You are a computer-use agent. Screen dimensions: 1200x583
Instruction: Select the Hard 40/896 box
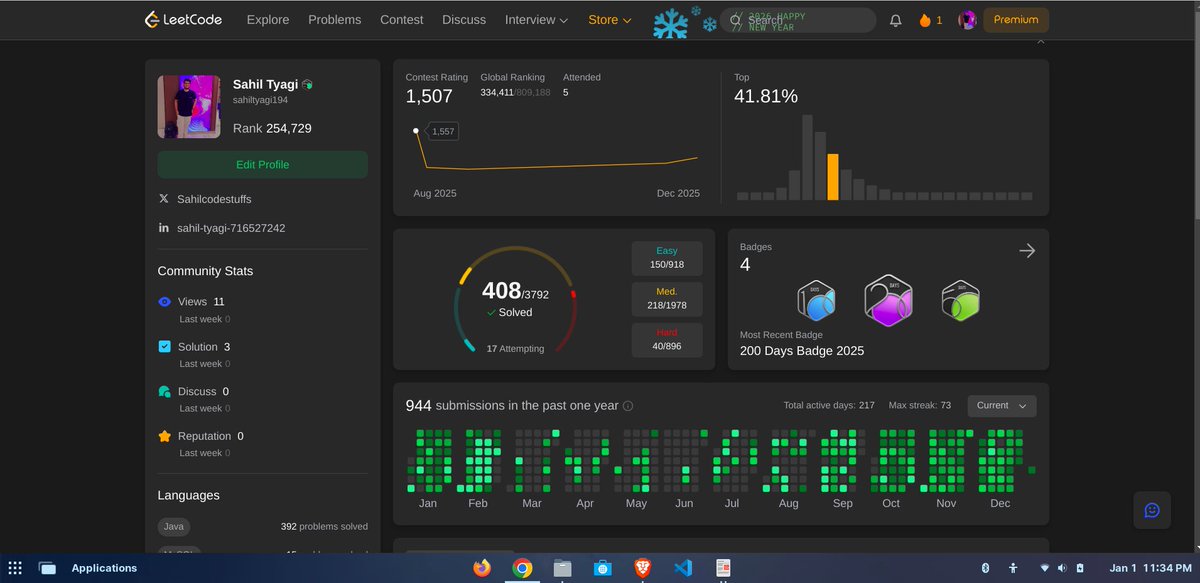pyautogui.click(x=667, y=340)
